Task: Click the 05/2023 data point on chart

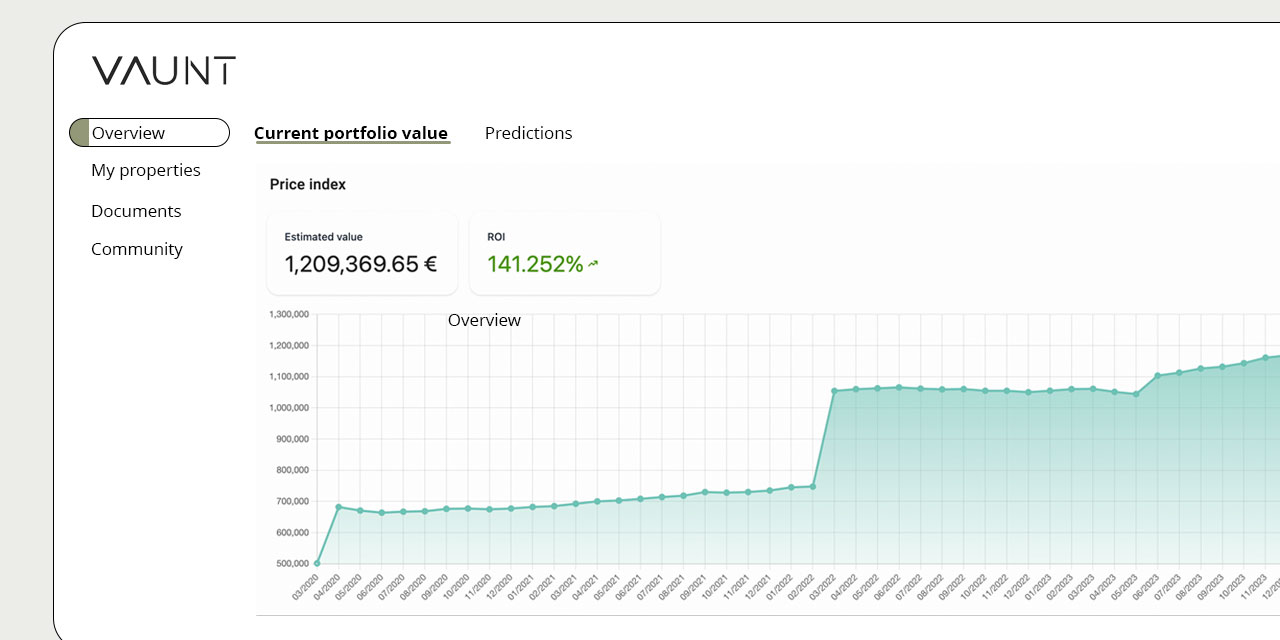Action: (1136, 394)
